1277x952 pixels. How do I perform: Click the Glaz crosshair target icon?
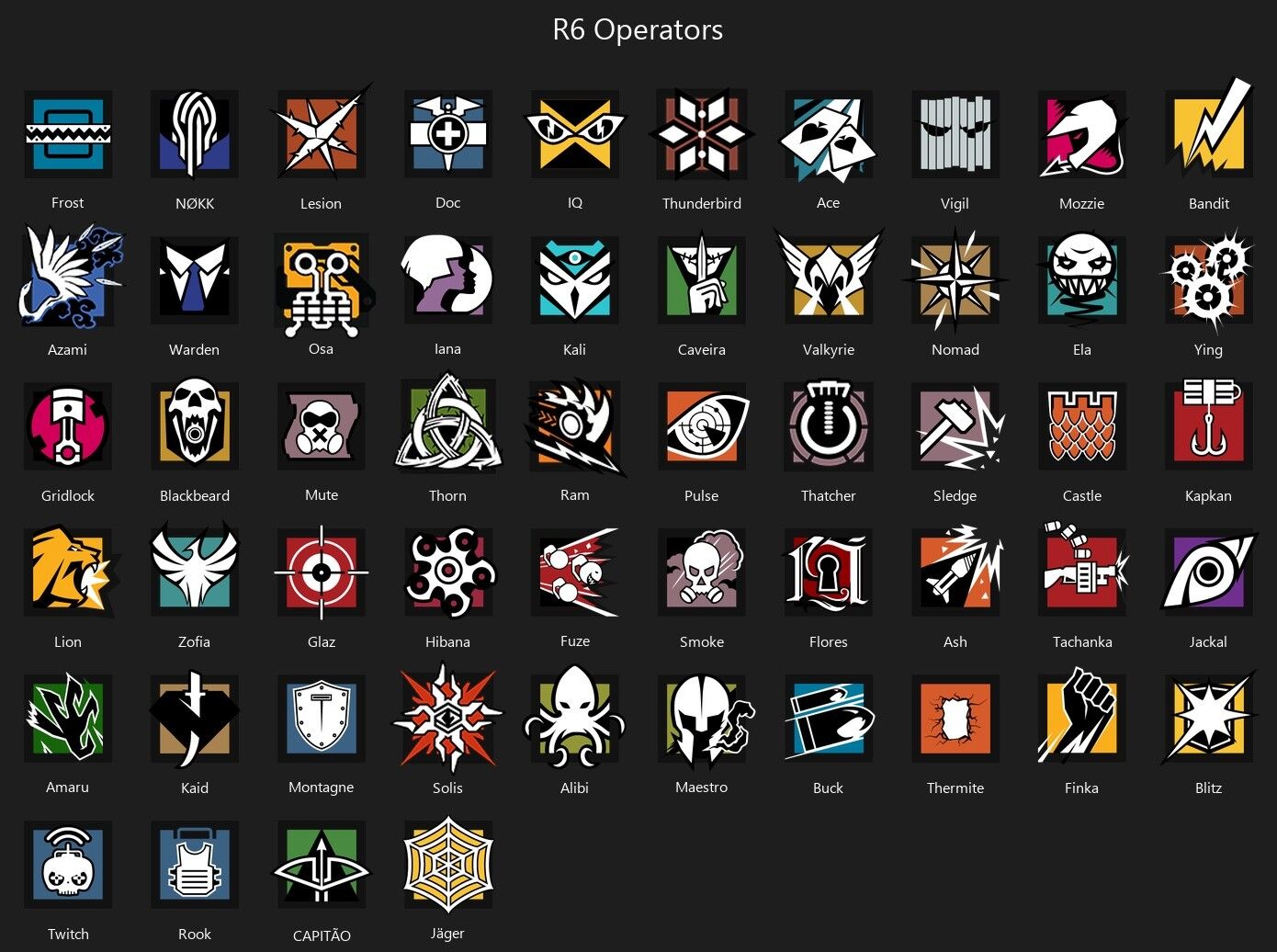click(322, 572)
